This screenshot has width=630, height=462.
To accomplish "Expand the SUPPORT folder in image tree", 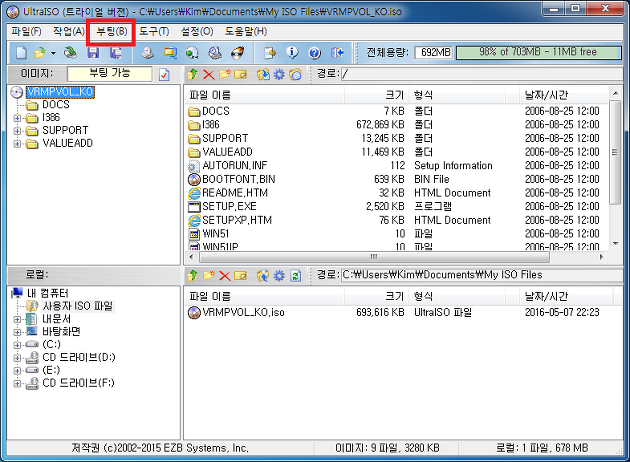I will click(x=17, y=131).
